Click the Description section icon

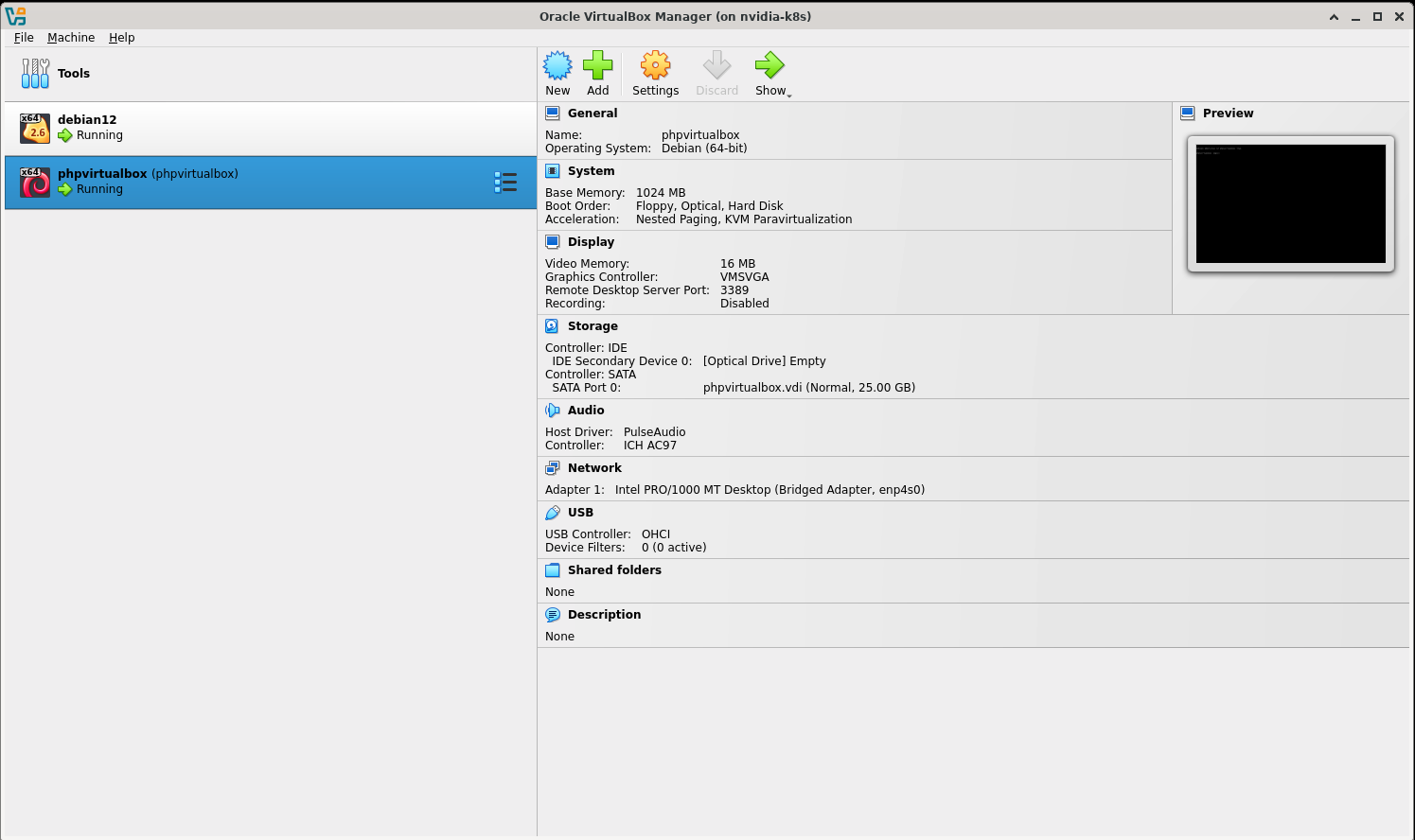pos(553,615)
